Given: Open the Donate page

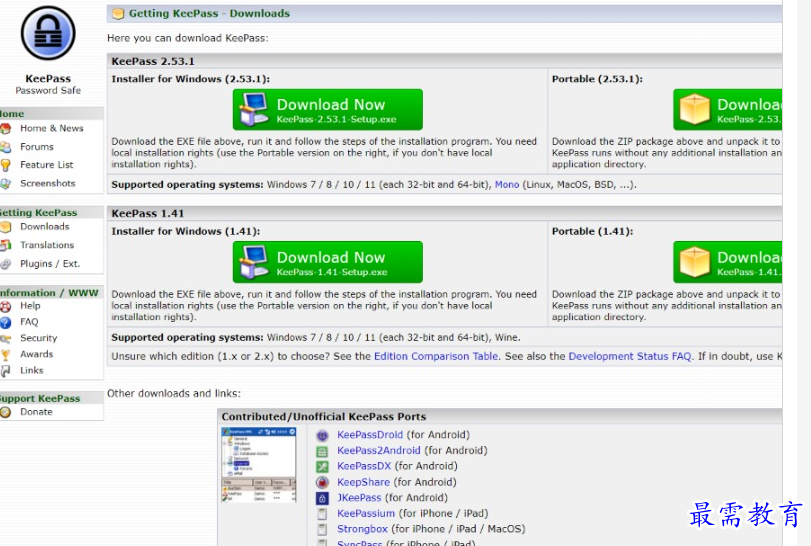Looking at the screenshot, I should [x=36, y=412].
